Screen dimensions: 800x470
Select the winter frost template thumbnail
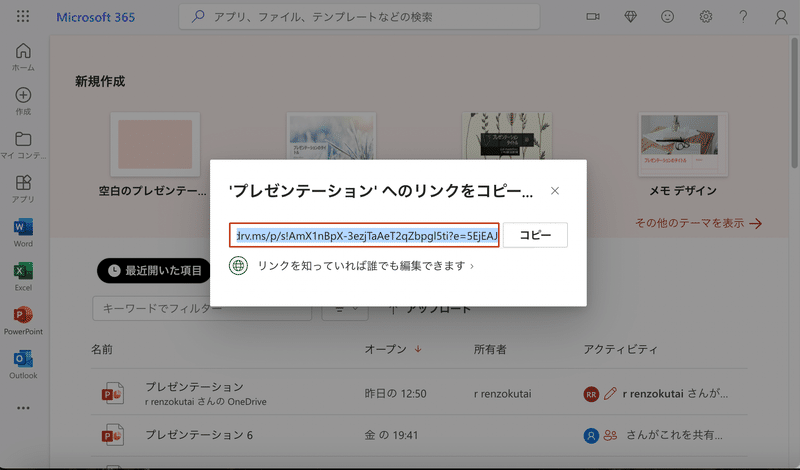tap(331, 136)
